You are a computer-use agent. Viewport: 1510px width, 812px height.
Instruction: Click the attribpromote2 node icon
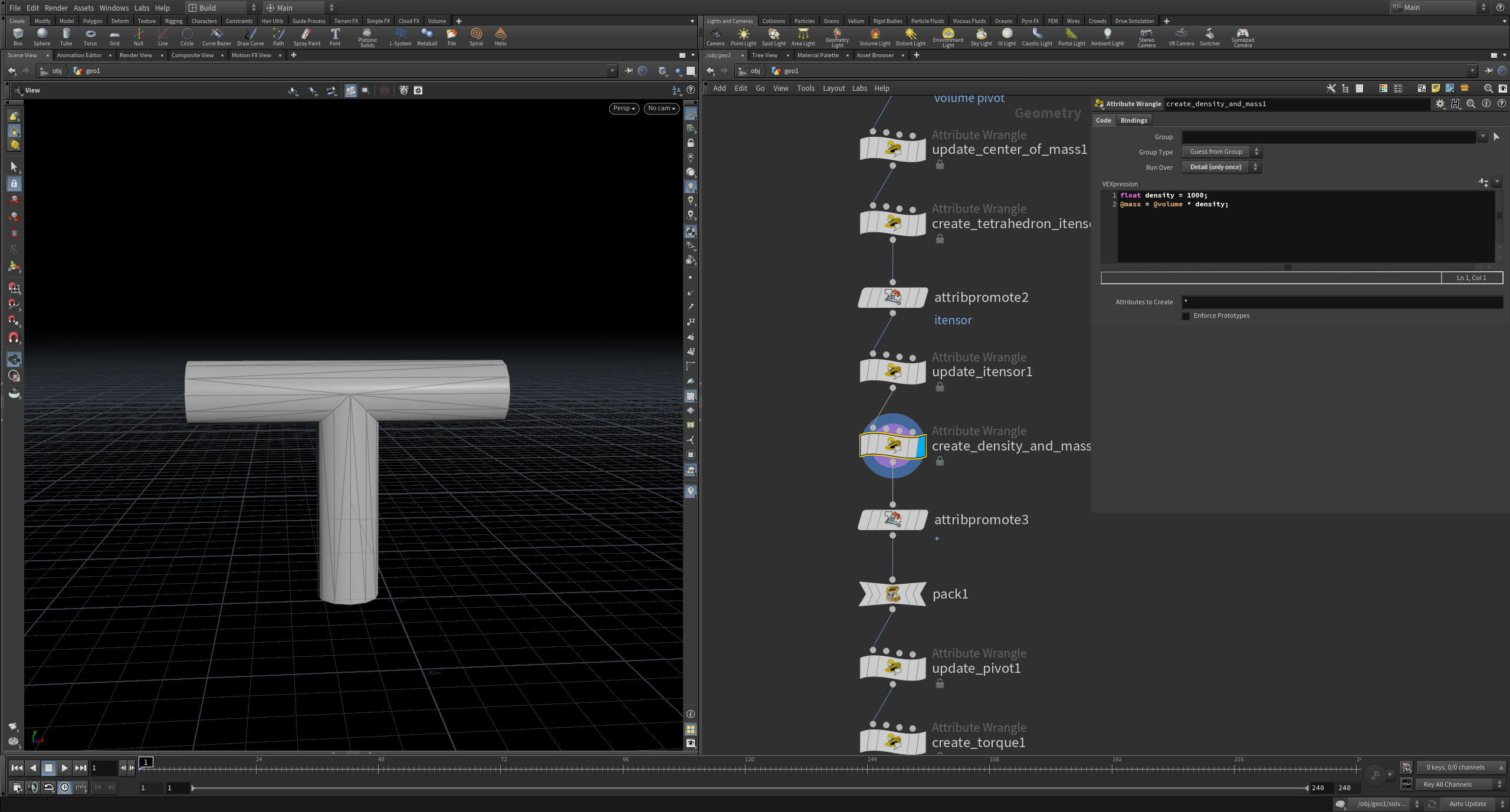click(892, 297)
